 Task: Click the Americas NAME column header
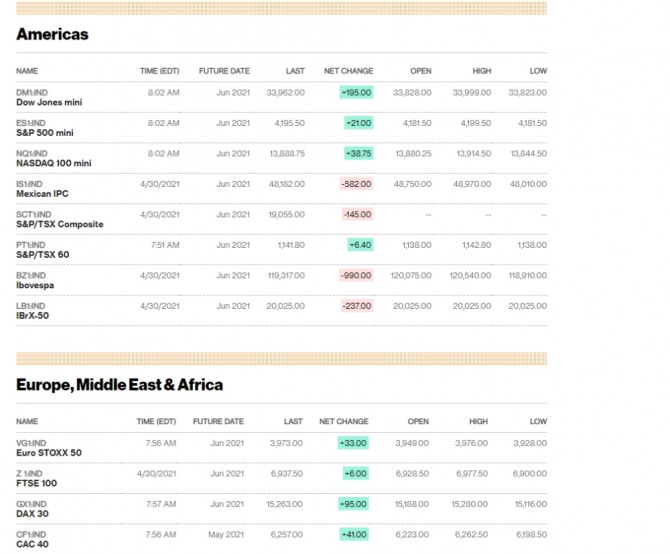click(27, 71)
